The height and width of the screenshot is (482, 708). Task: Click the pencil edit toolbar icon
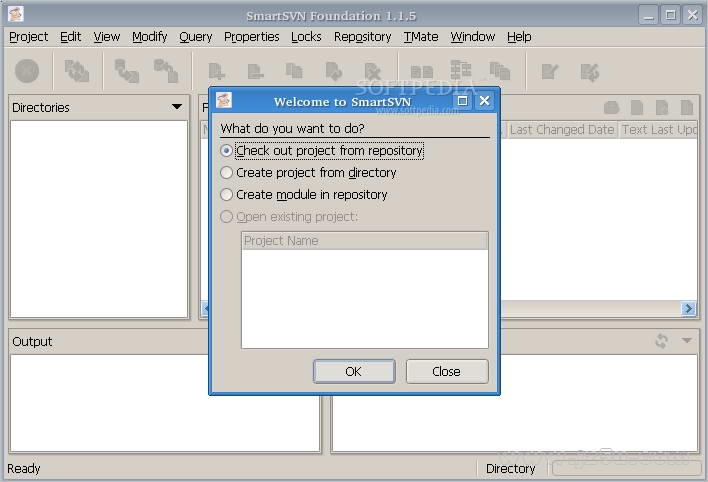(x=550, y=71)
